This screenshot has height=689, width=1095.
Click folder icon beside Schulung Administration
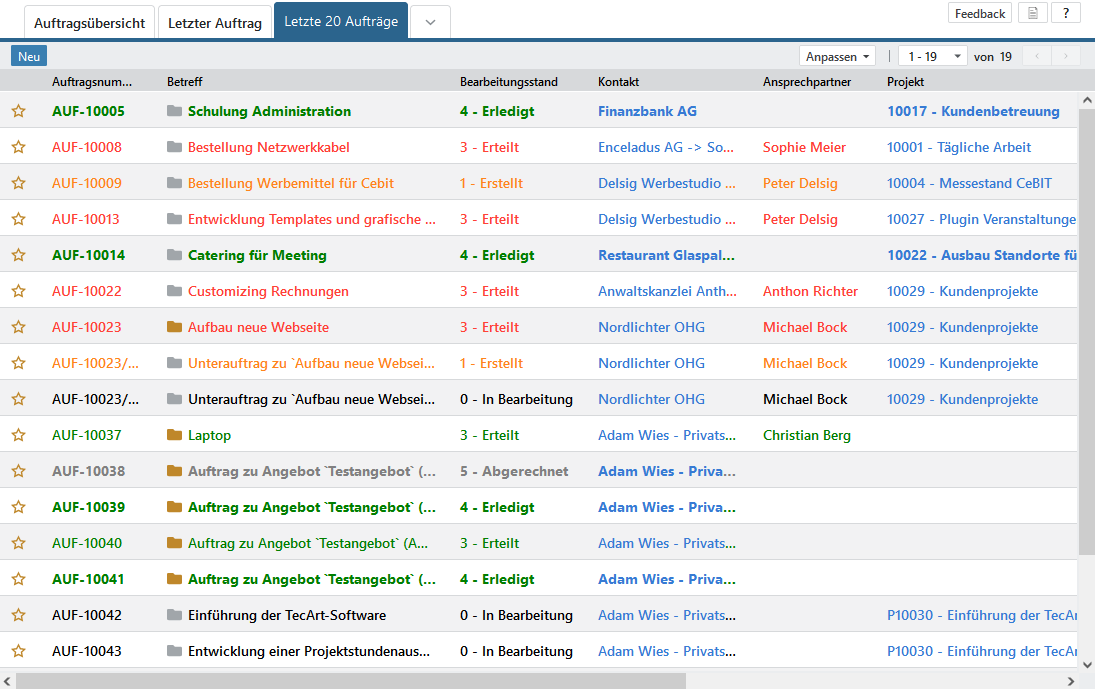click(x=175, y=111)
